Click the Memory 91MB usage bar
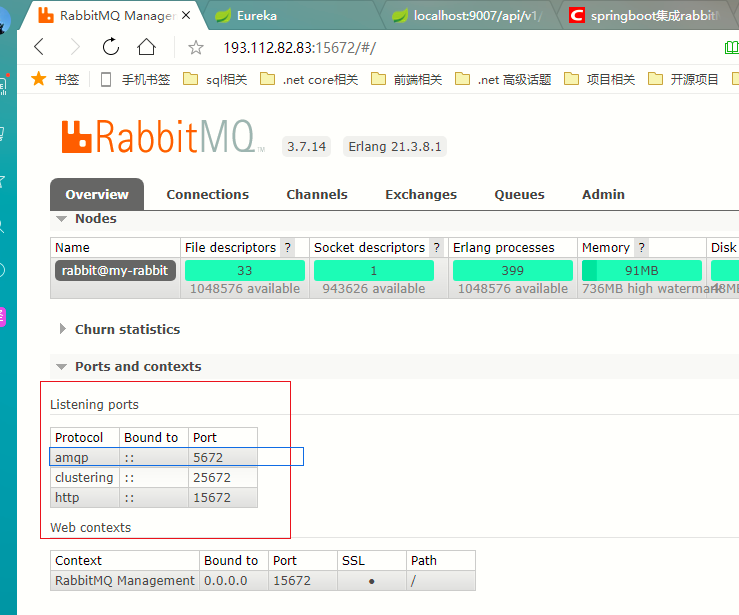Viewport: 739px width, 615px height. pos(642,271)
